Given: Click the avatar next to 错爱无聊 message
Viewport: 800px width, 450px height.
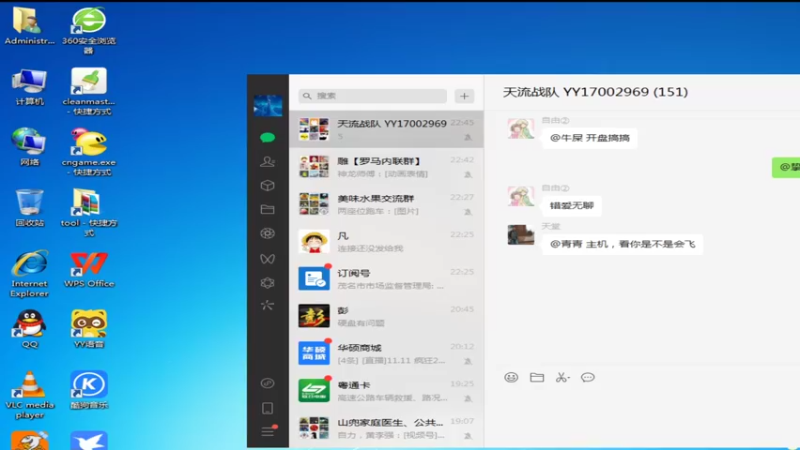Looking at the screenshot, I should tap(521, 196).
